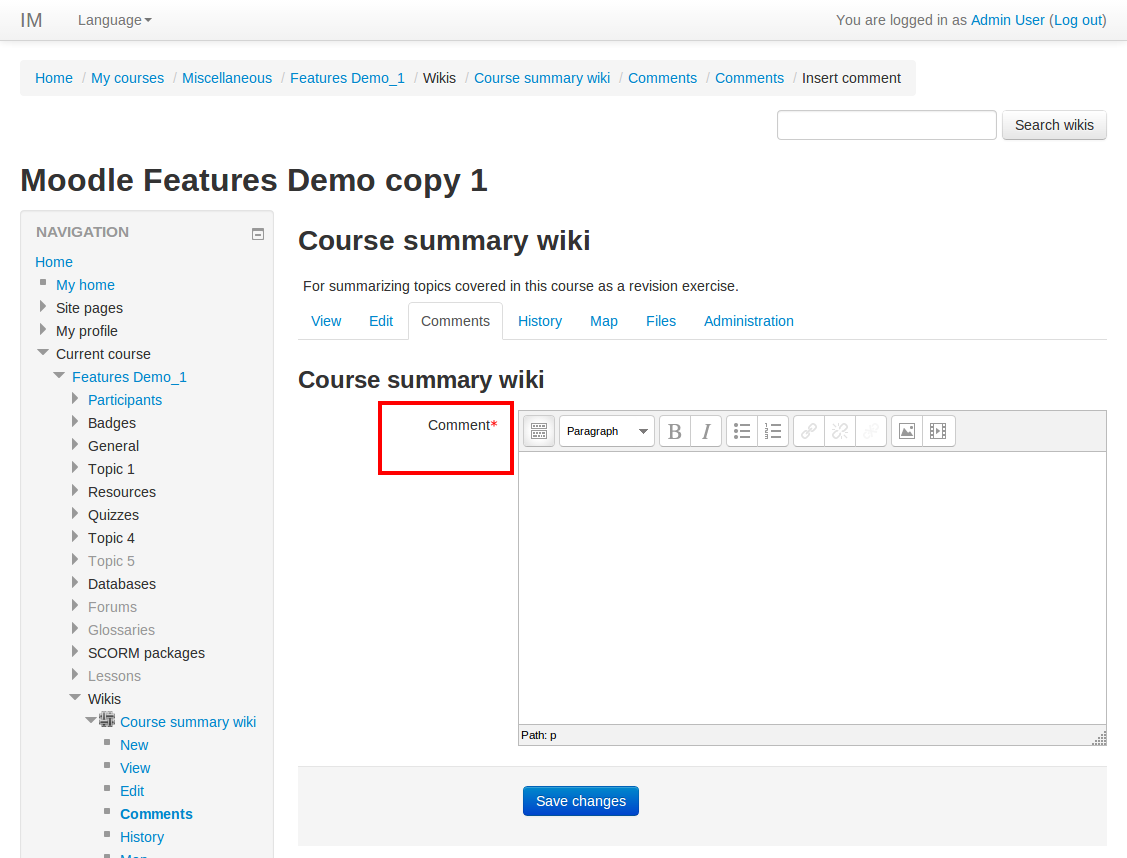
Task: Select Glossaries in navigation tree
Action: 121,630
